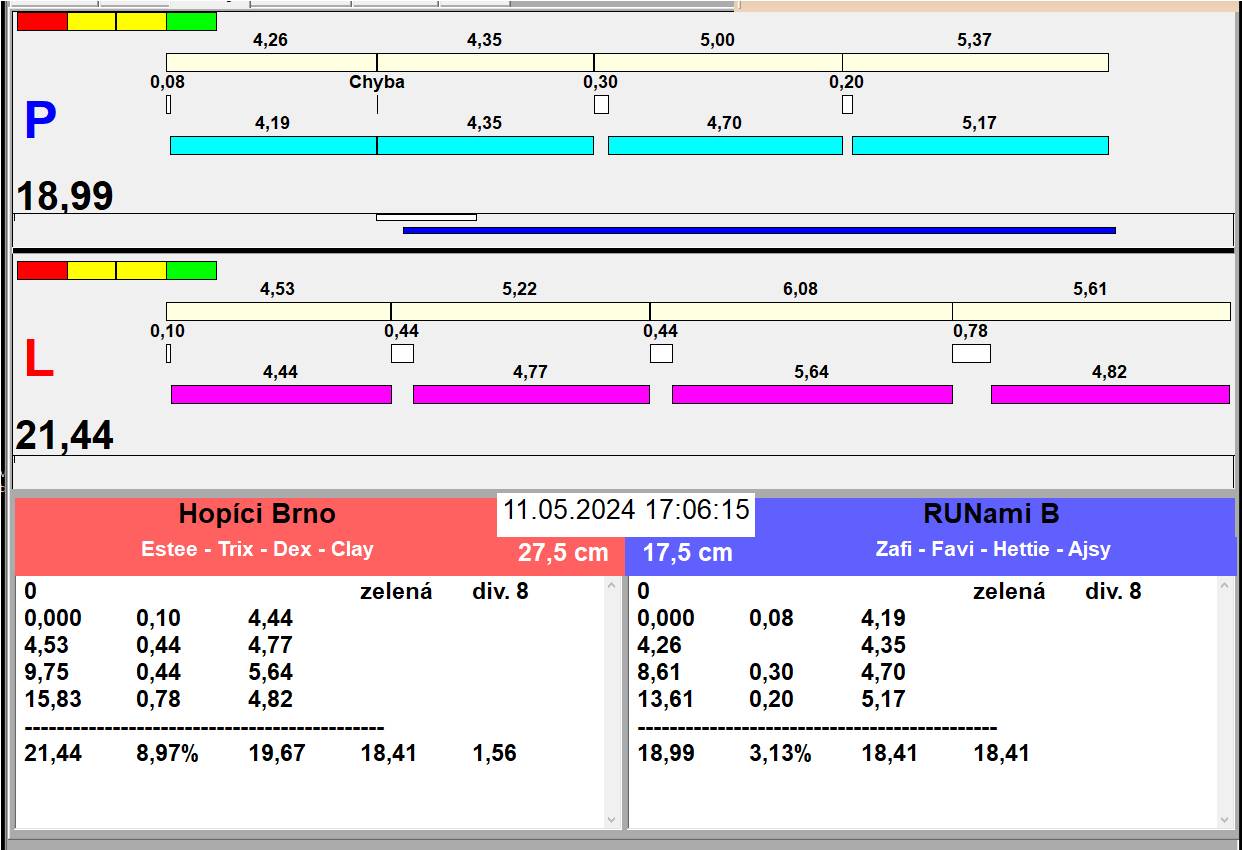Click the RUNami B team name
The height and width of the screenshot is (850, 1242).
tap(991, 514)
